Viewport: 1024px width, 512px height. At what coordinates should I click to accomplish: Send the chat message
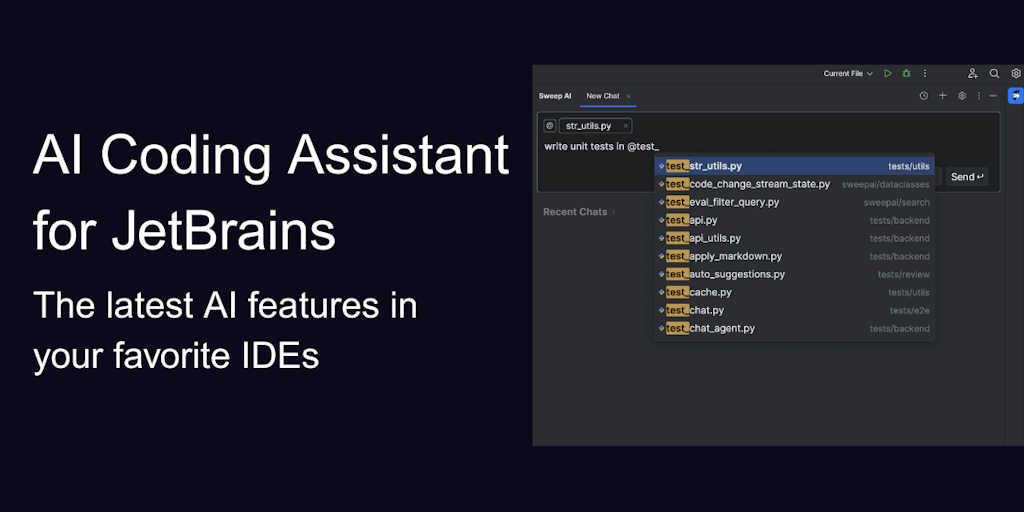pos(967,177)
